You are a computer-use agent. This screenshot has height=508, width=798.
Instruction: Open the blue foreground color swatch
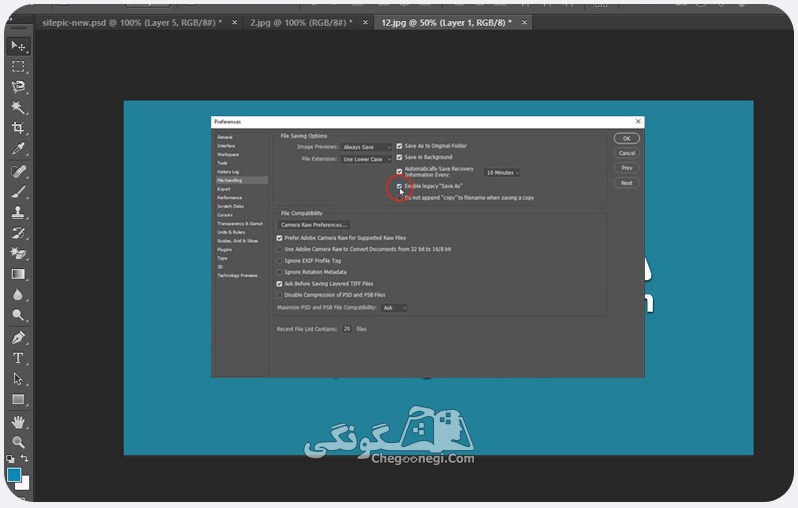[14, 474]
